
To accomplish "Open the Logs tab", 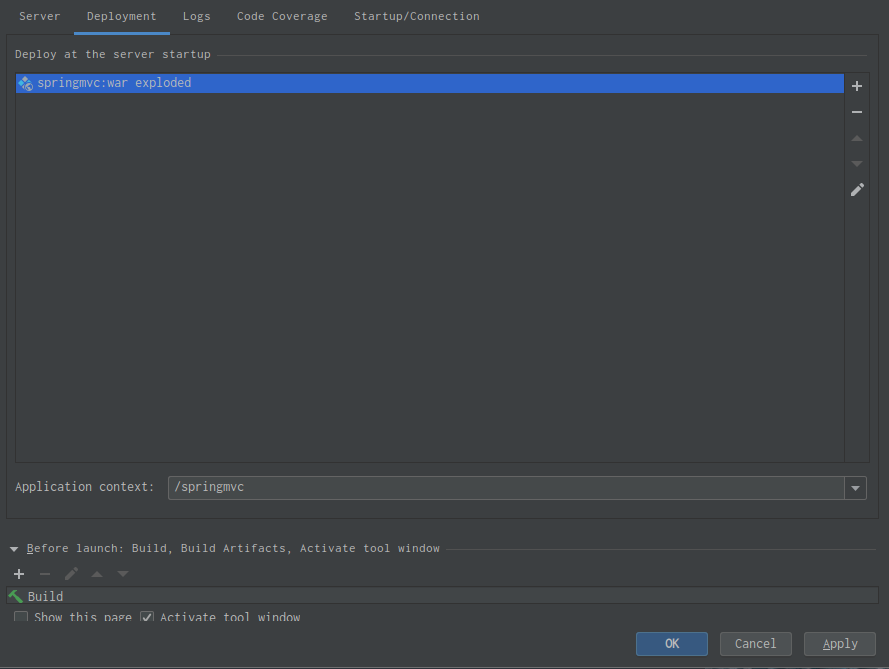I will click(196, 16).
